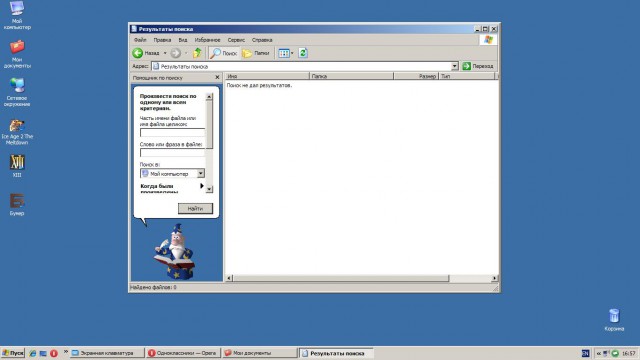Click Show Desktop quick launch icon

pyautogui.click(x=43, y=353)
